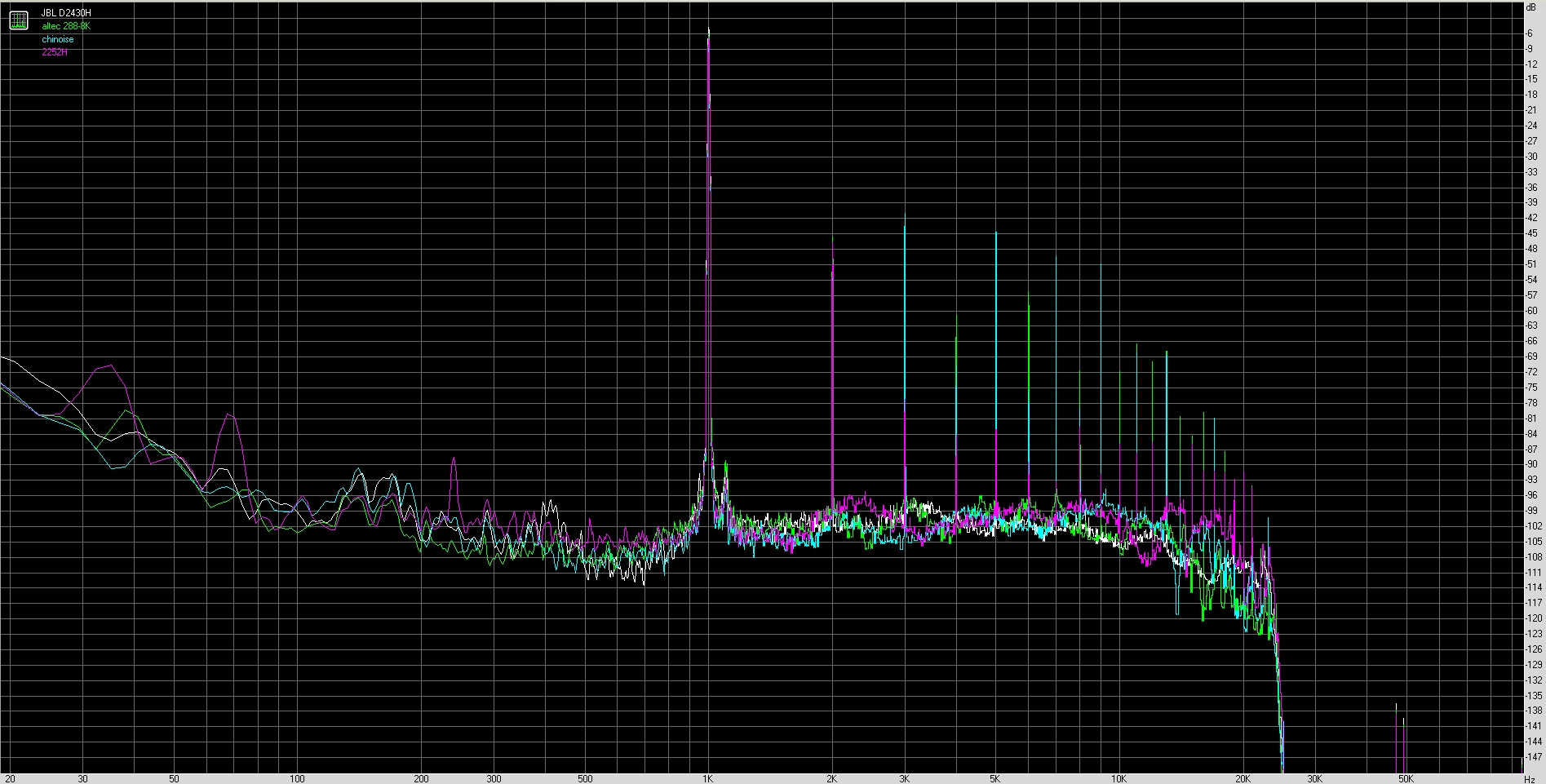This screenshot has width=1546, height=784.
Task: Select the chinoise legend entry
Action: (x=58, y=39)
